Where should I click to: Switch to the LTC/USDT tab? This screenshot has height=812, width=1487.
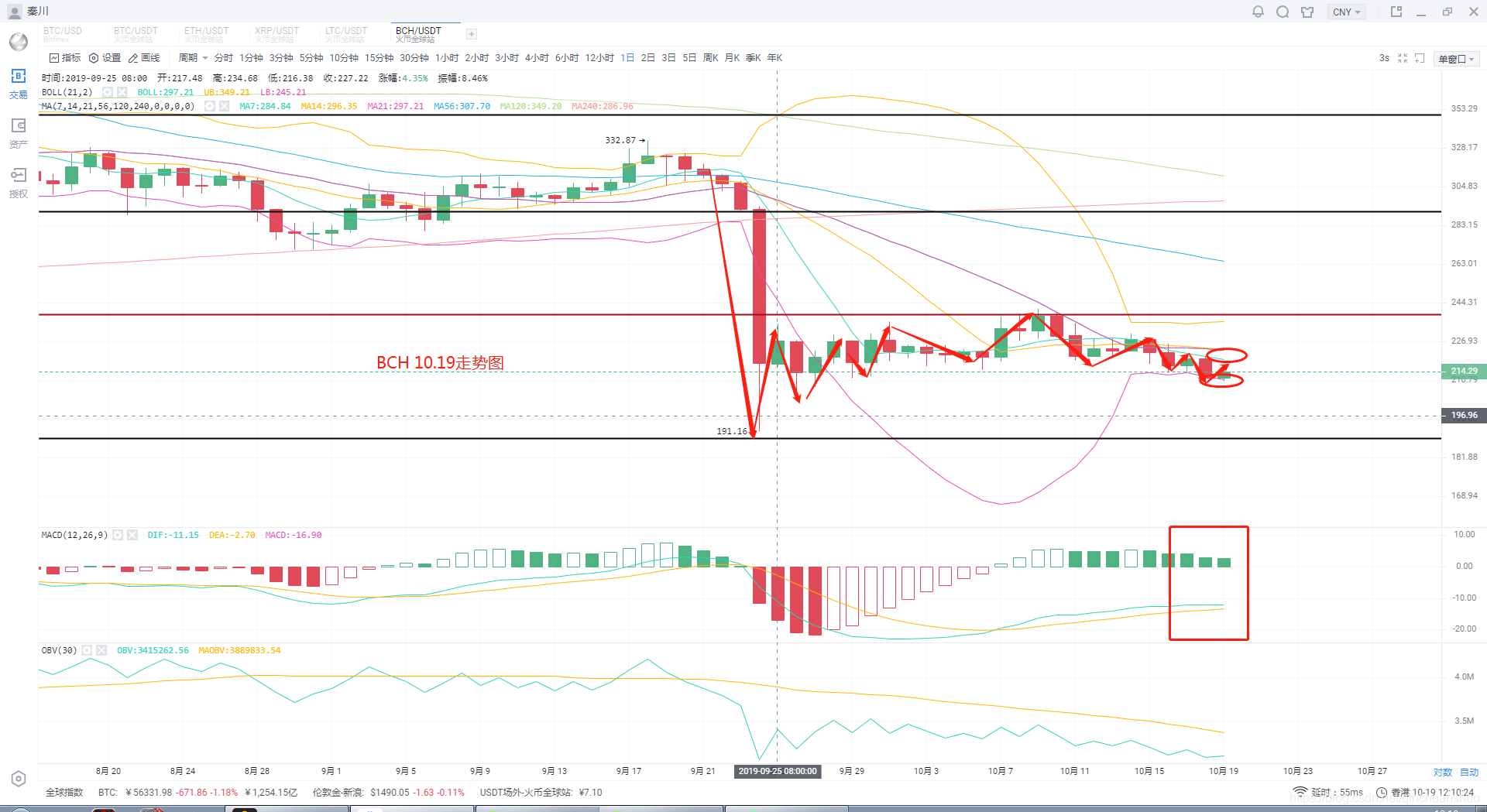[x=346, y=34]
